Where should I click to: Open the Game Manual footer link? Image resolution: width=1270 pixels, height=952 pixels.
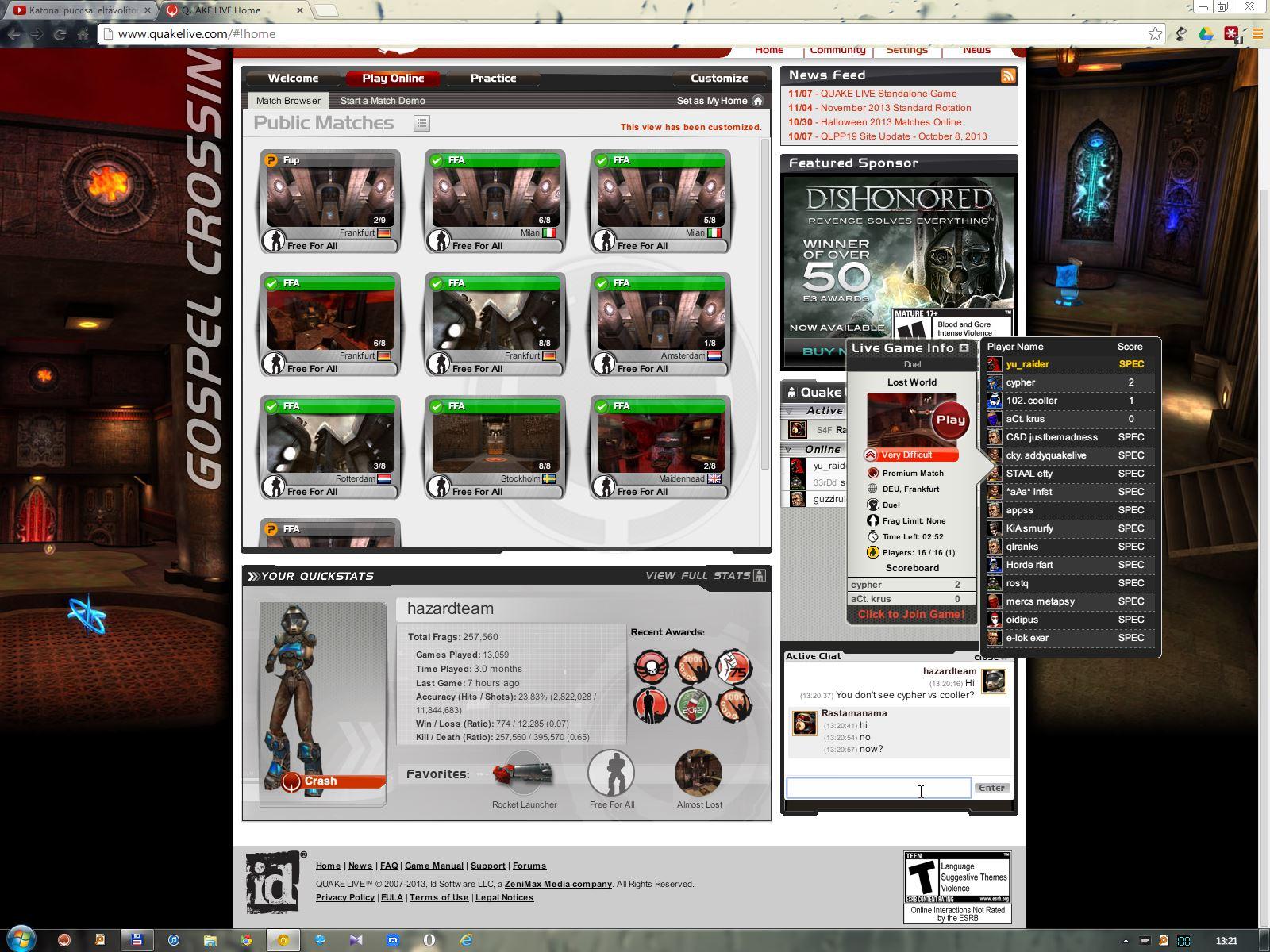tap(434, 866)
